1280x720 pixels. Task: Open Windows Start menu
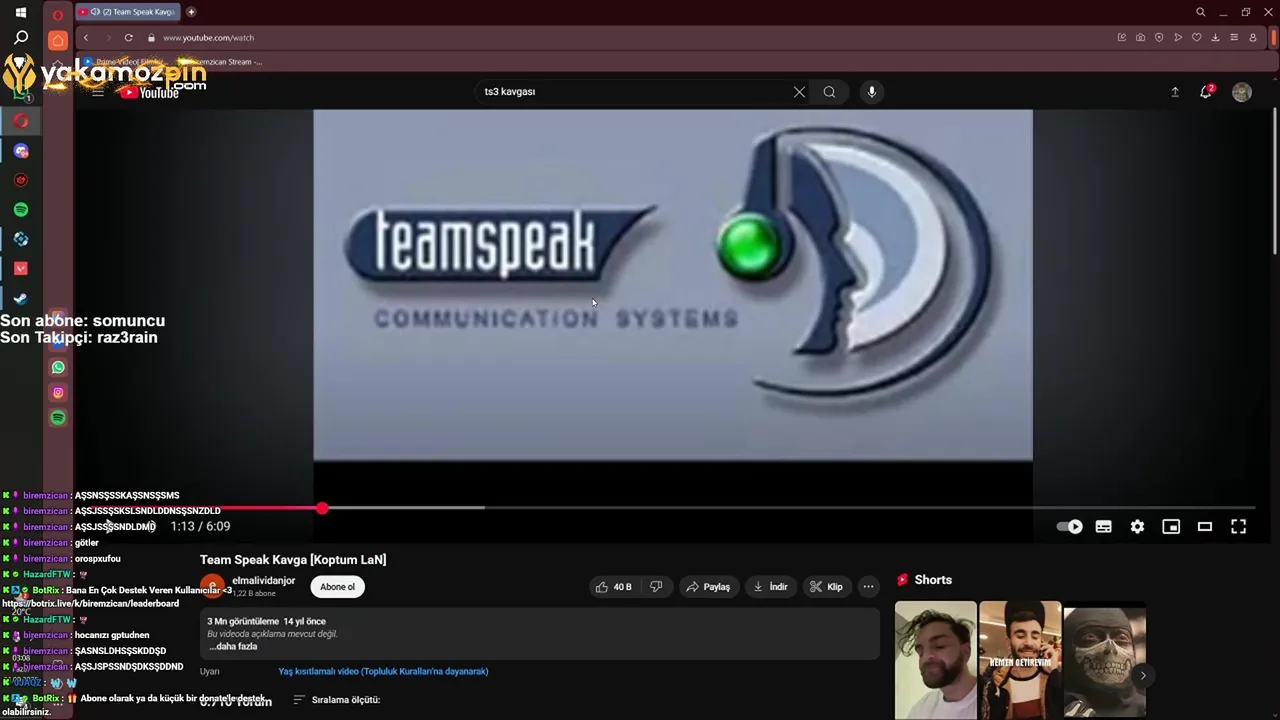click(x=20, y=13)
